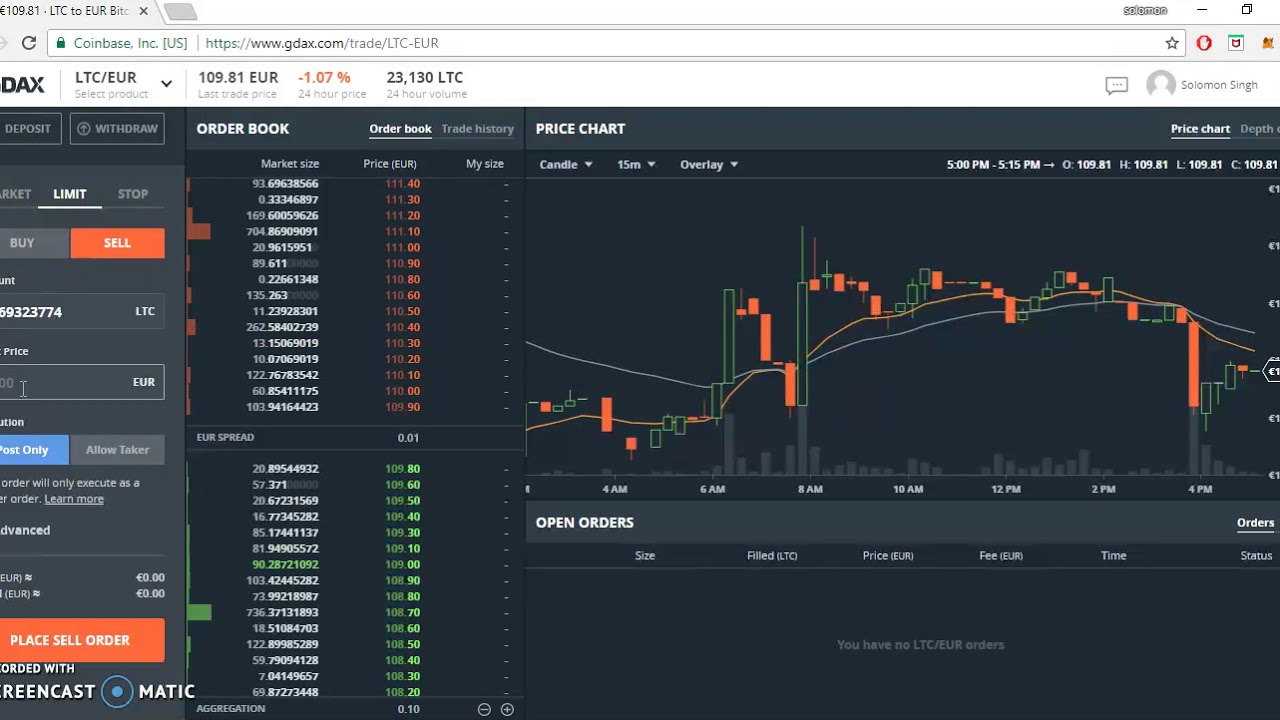
Task: Select the Allow Taker execution option
Action: pos(117,450)
